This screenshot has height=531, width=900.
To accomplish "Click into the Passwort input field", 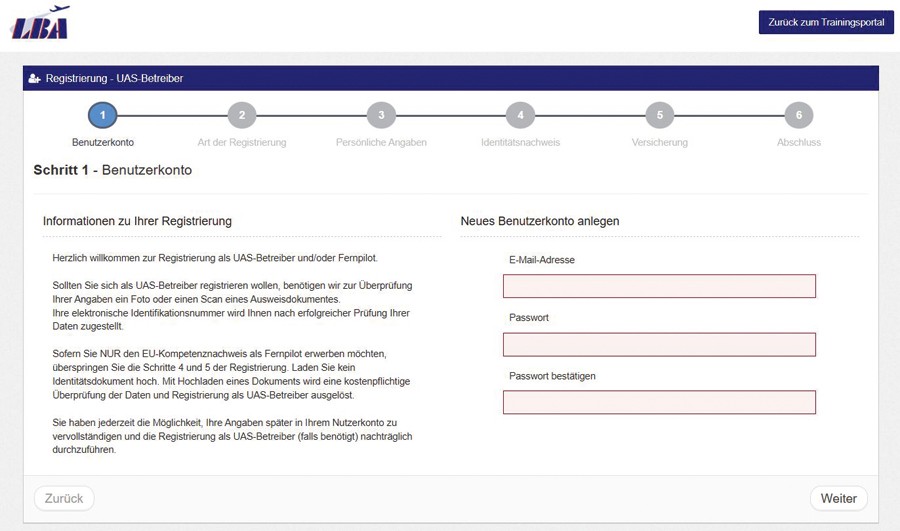I will [x=659, y=345].
